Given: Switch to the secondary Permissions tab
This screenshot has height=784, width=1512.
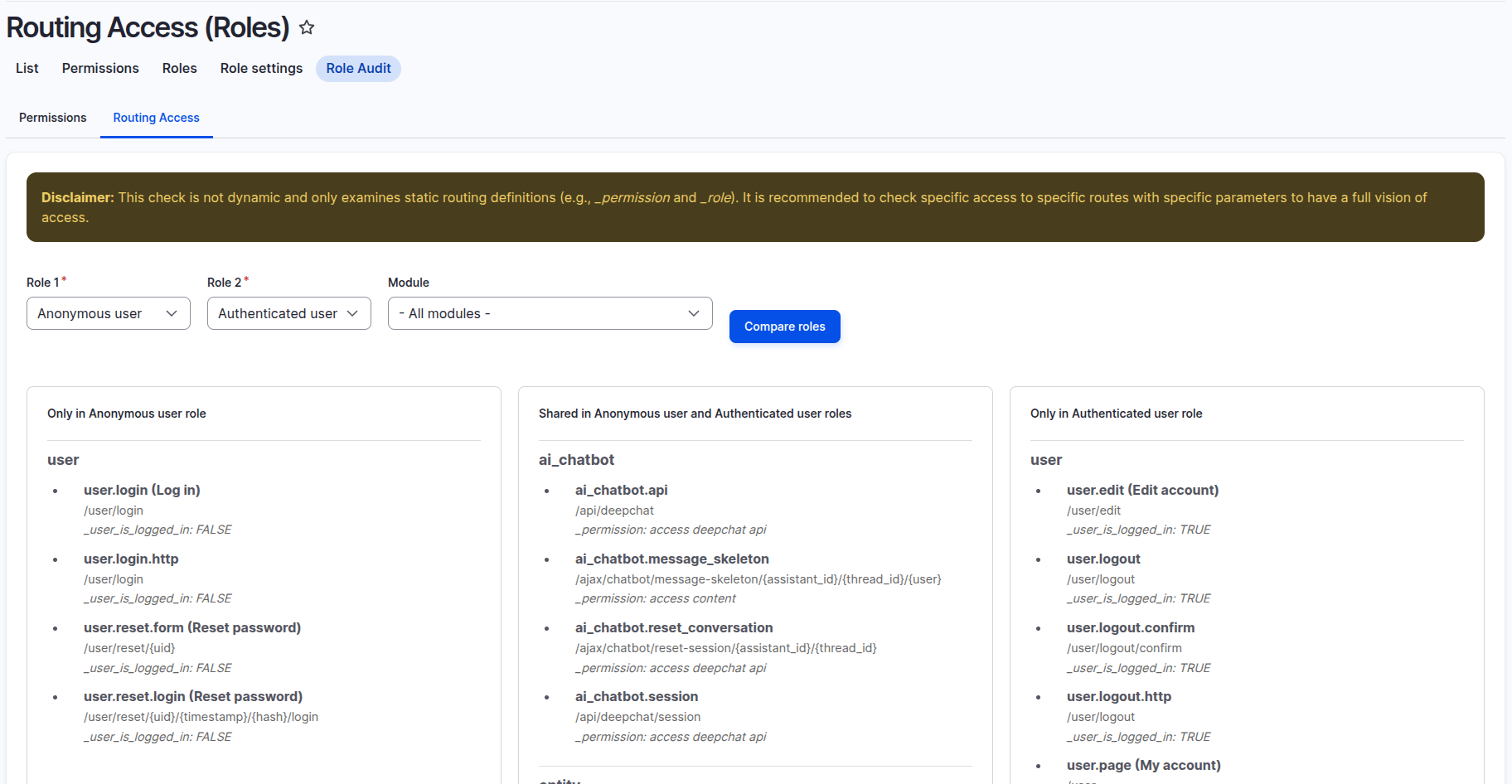Looking at the screenshot, I should click(x=53, y=118).
